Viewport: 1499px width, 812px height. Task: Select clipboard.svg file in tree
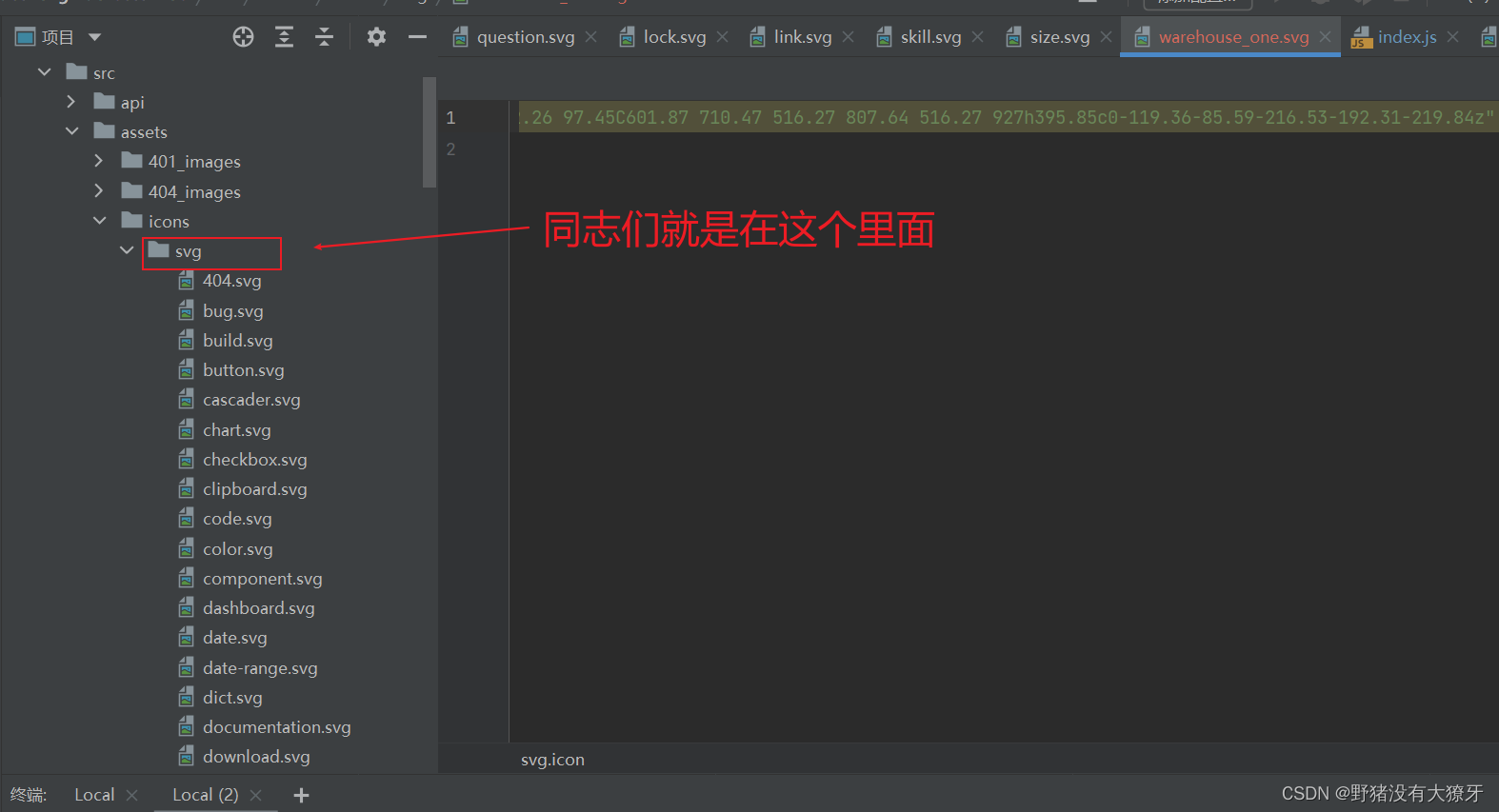[254, 489]
